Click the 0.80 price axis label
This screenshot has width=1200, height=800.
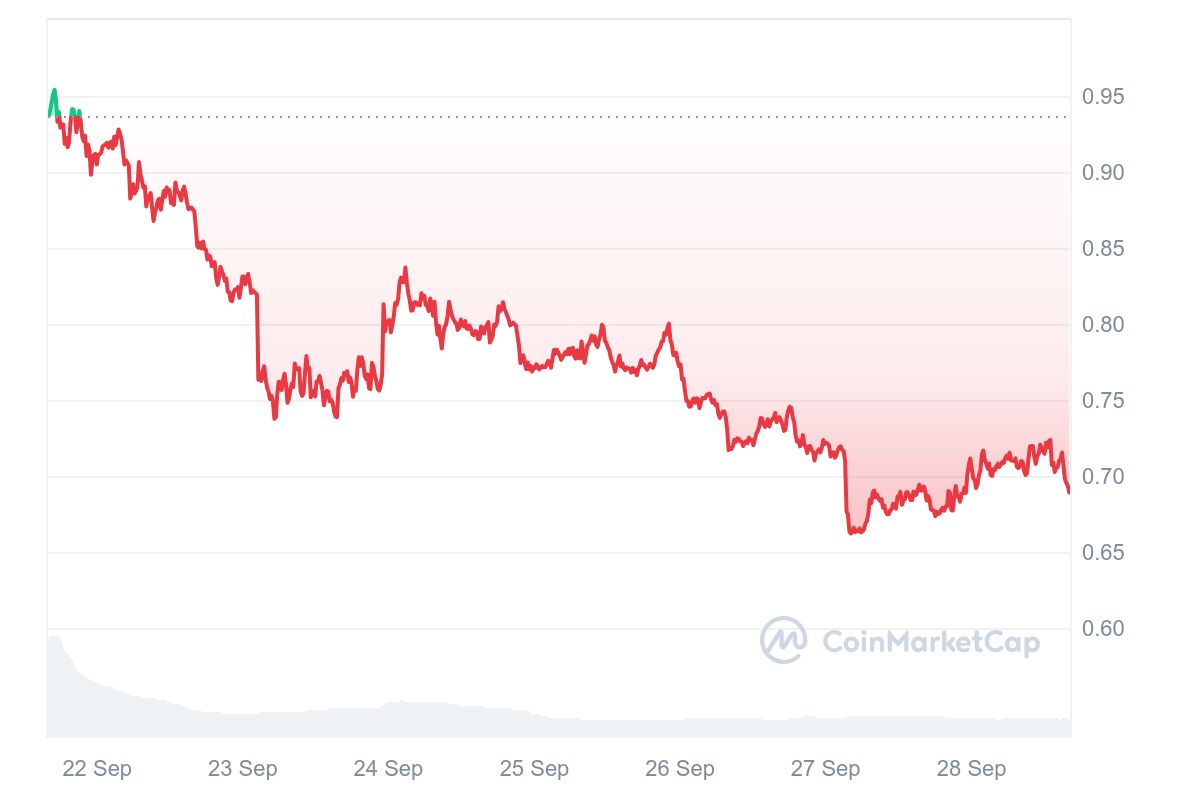(x=1104, y=325)
